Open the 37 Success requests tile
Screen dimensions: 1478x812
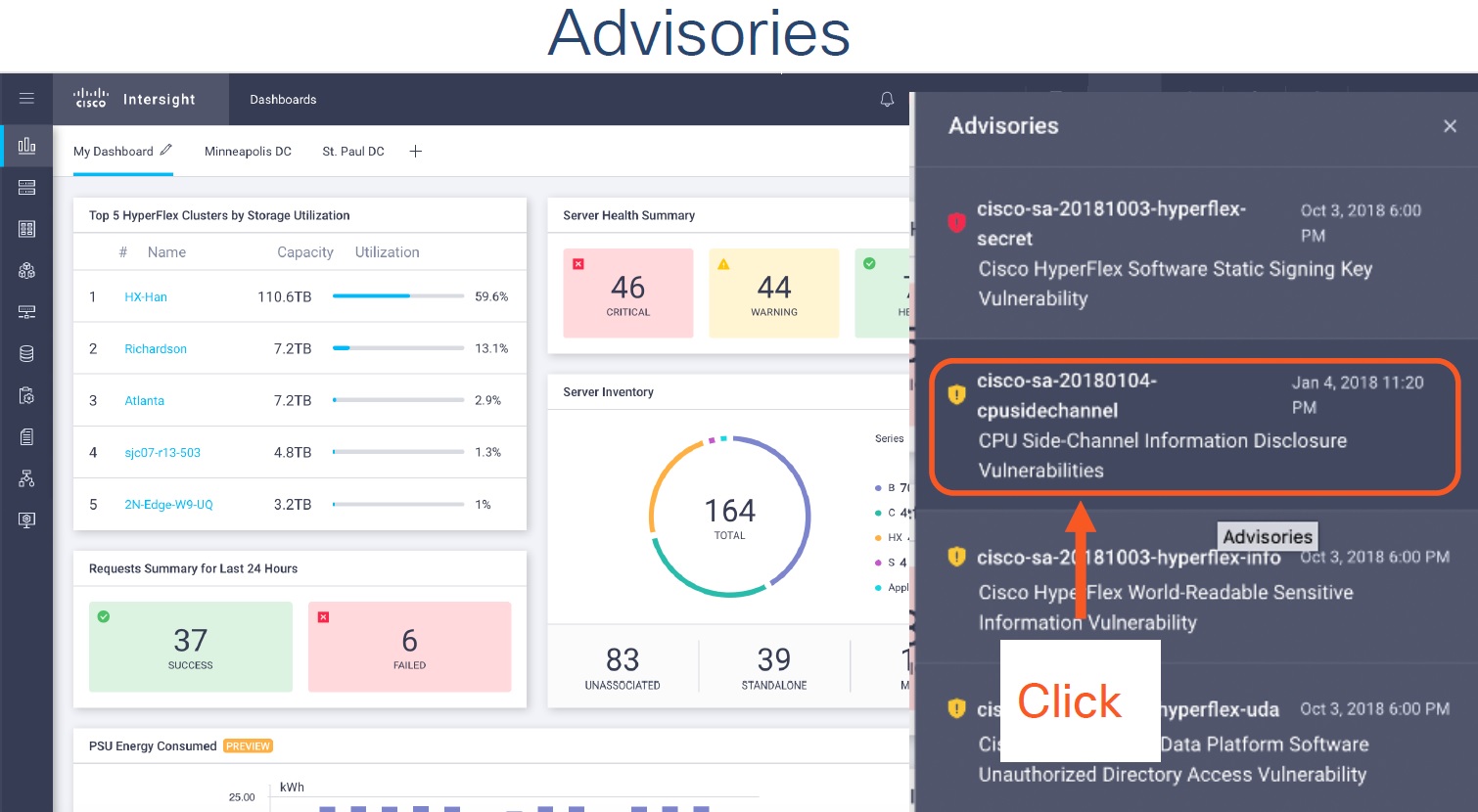coord(191,647)
